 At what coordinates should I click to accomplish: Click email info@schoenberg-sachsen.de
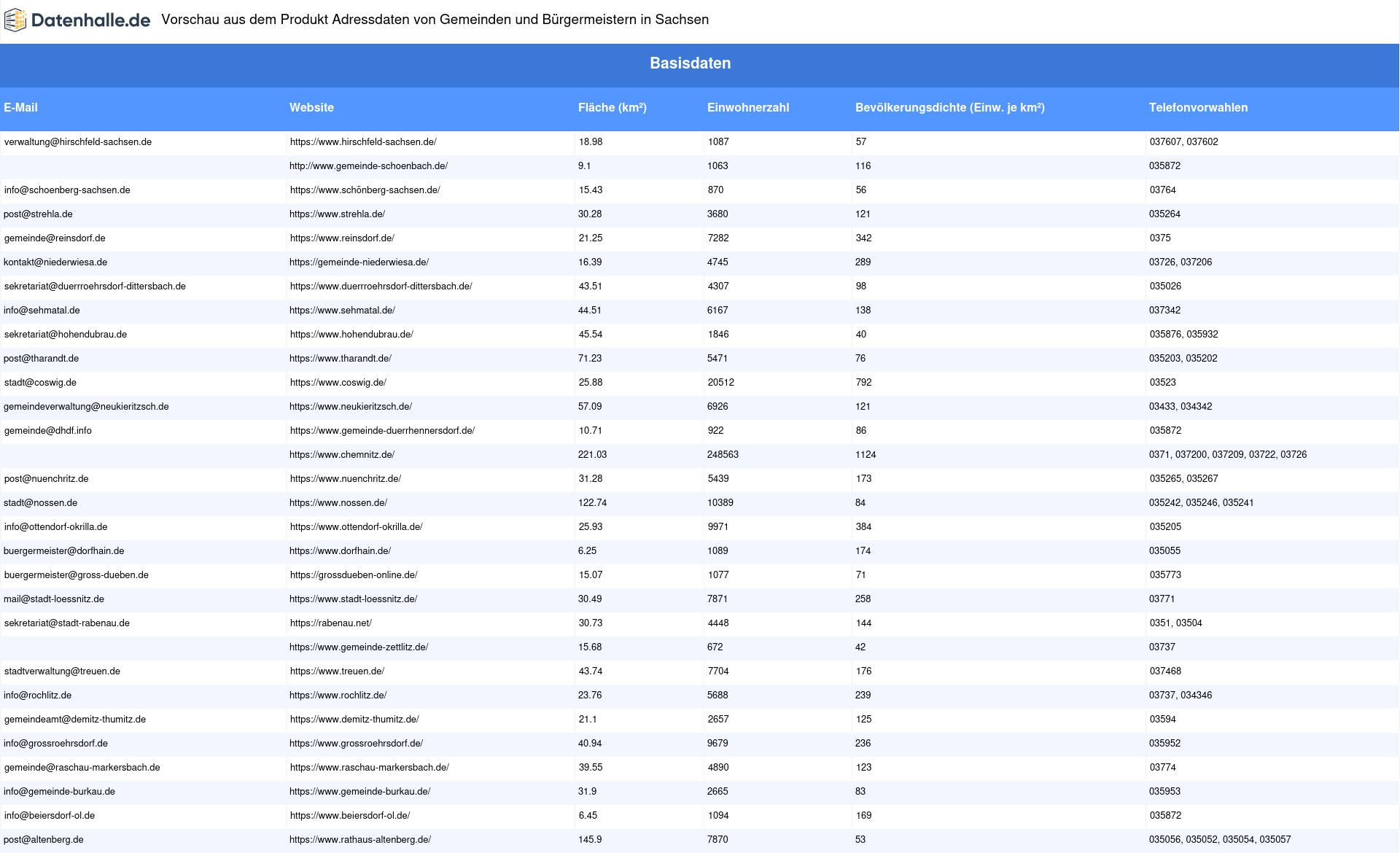[67, 190]
